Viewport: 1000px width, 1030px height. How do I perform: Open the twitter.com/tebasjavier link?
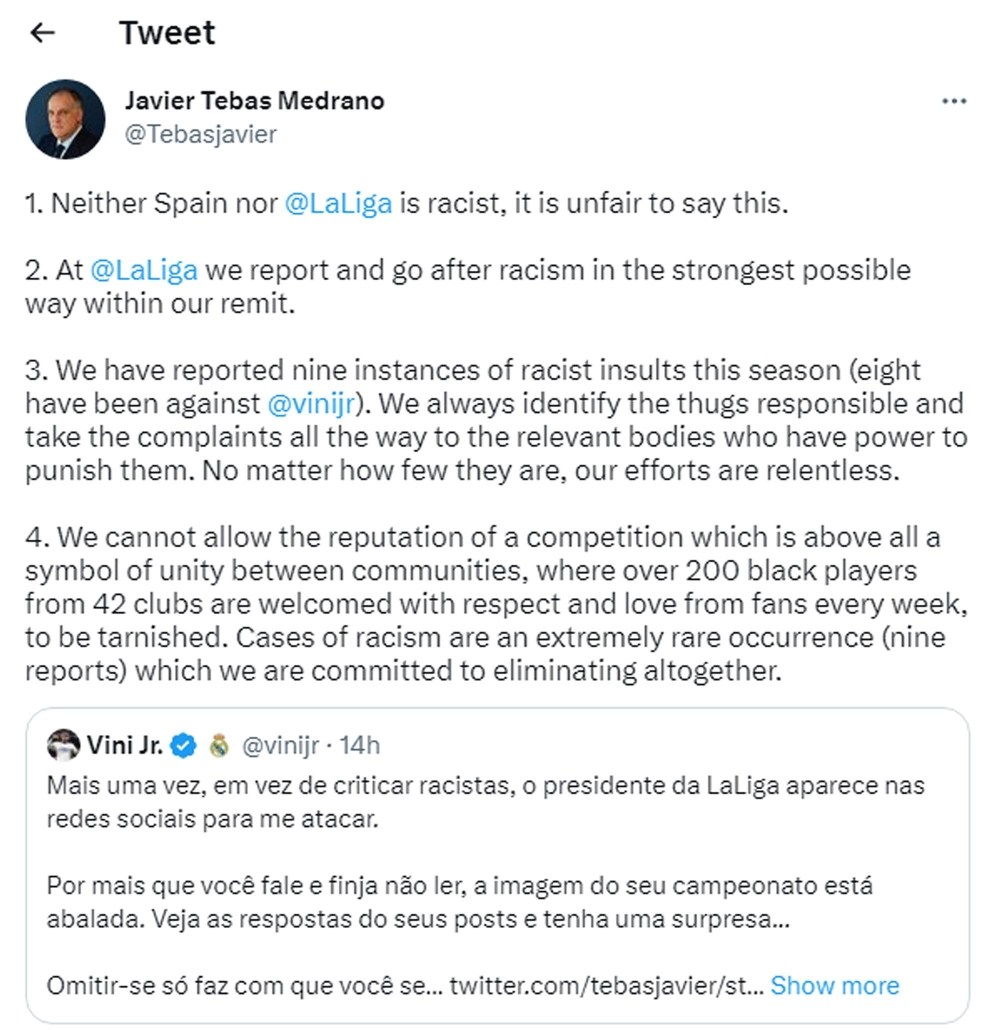(x=607, y=985)
